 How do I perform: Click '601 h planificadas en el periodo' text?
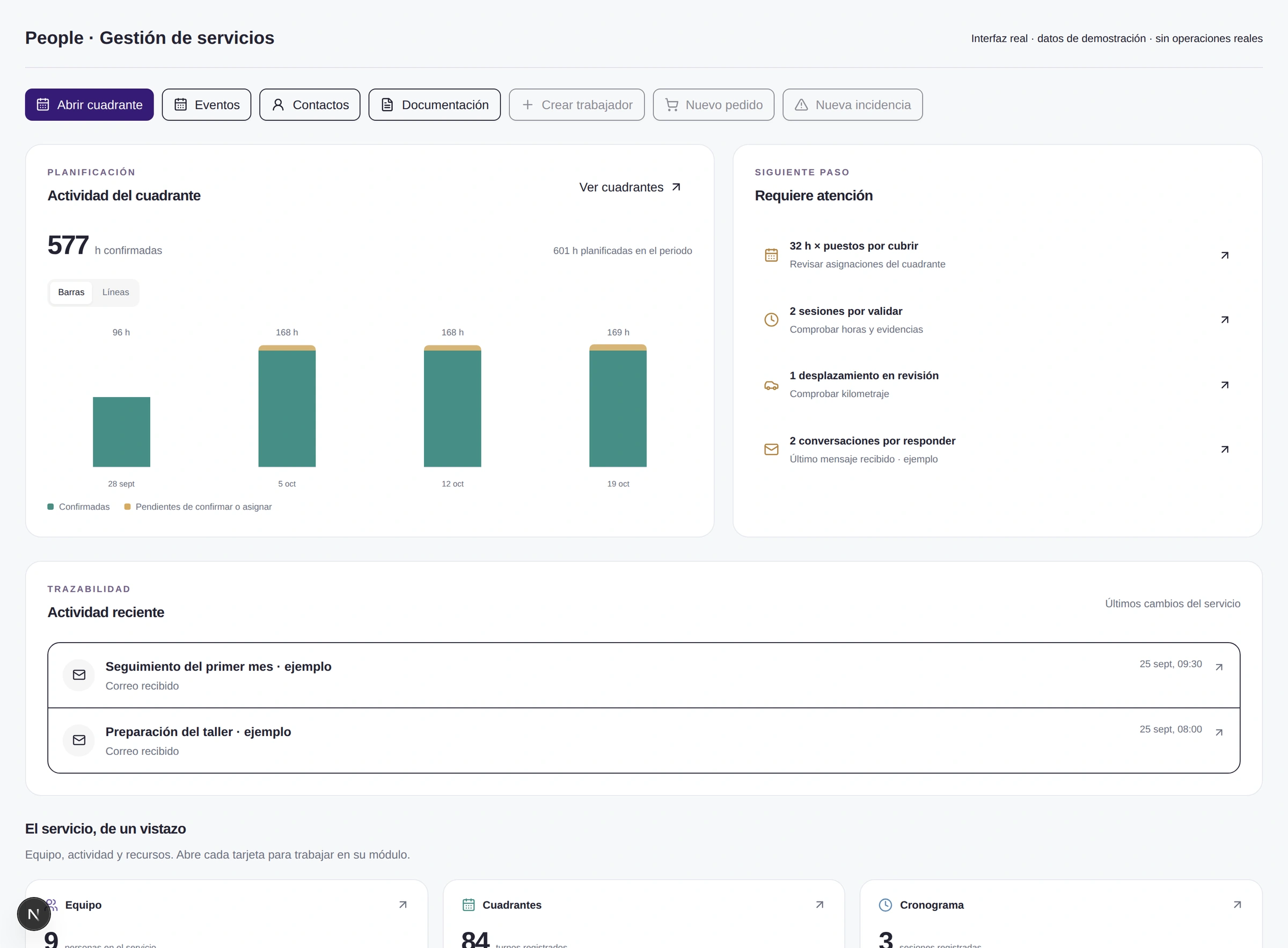[622, 251]
